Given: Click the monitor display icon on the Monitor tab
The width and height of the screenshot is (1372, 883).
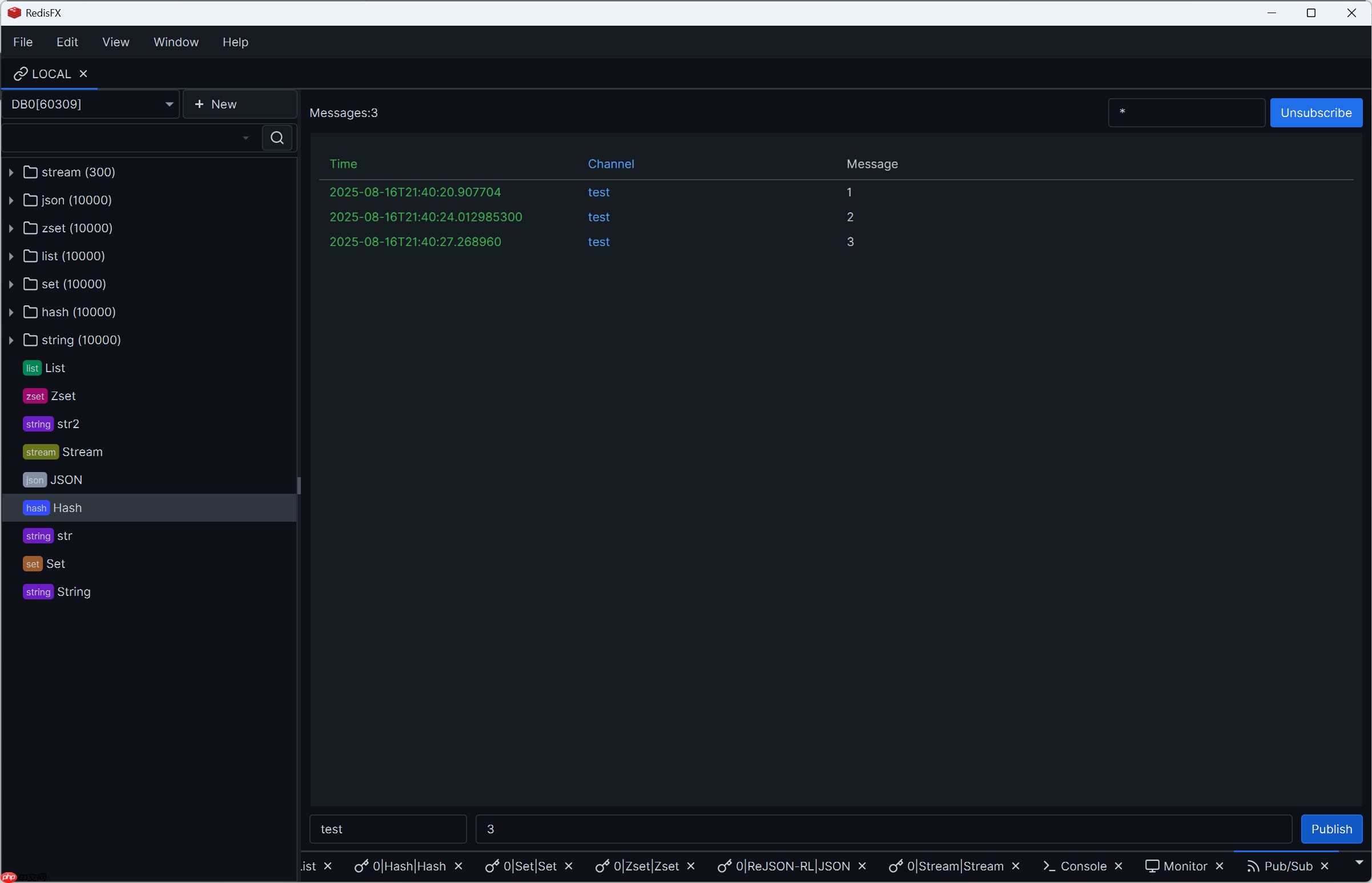Looking at the screenshot, I should 1153,866.
